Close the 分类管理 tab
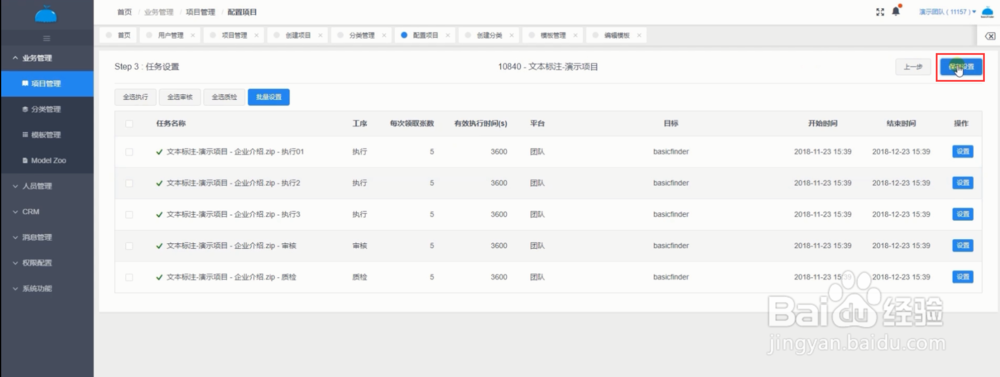The image size is (1000, 377). 384,36
